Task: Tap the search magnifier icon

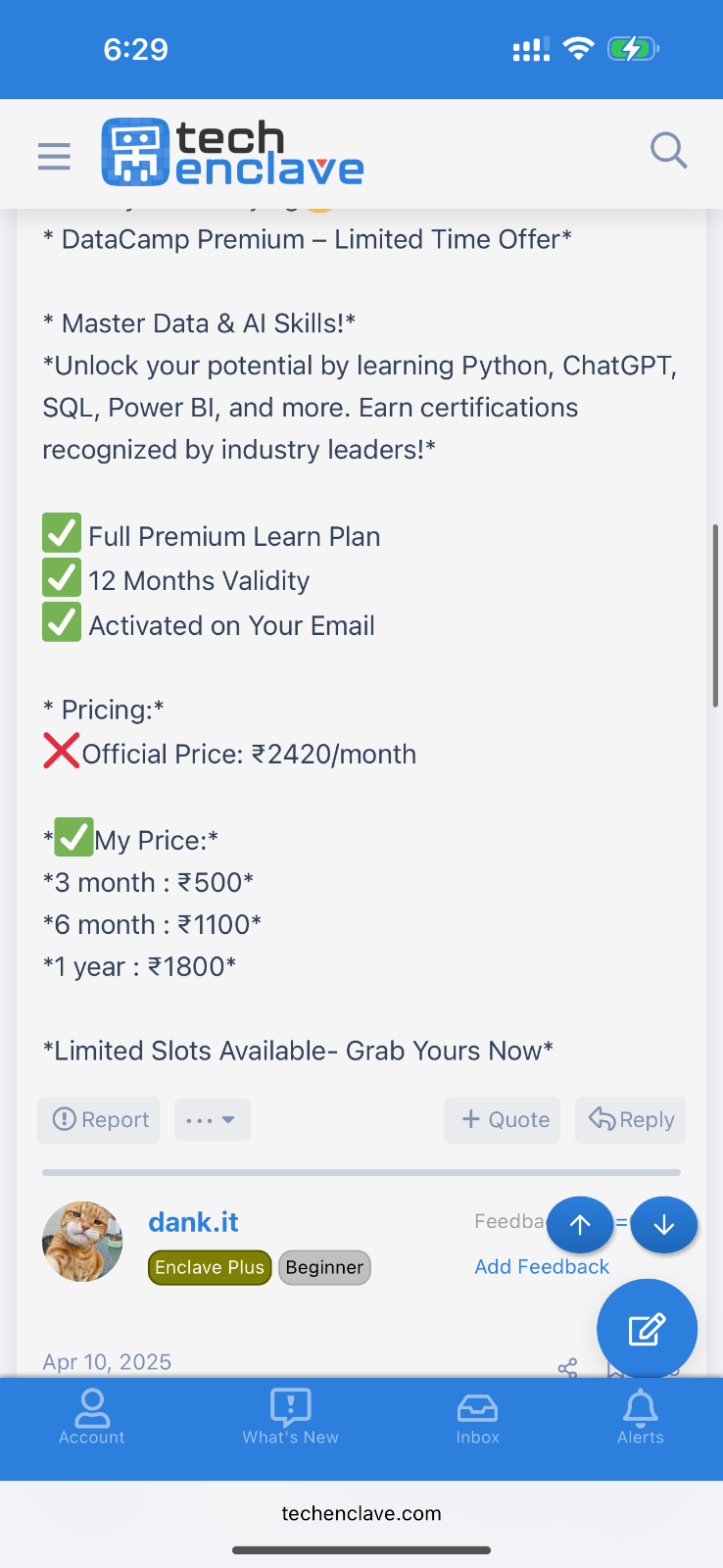Action: point(668,151)
